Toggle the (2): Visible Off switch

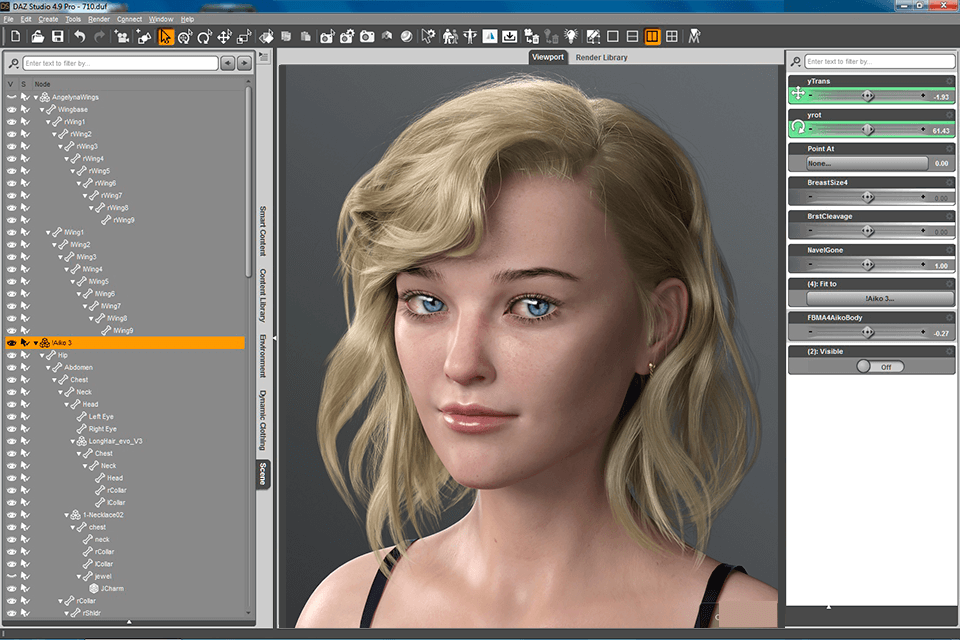(x=879, y=366)
